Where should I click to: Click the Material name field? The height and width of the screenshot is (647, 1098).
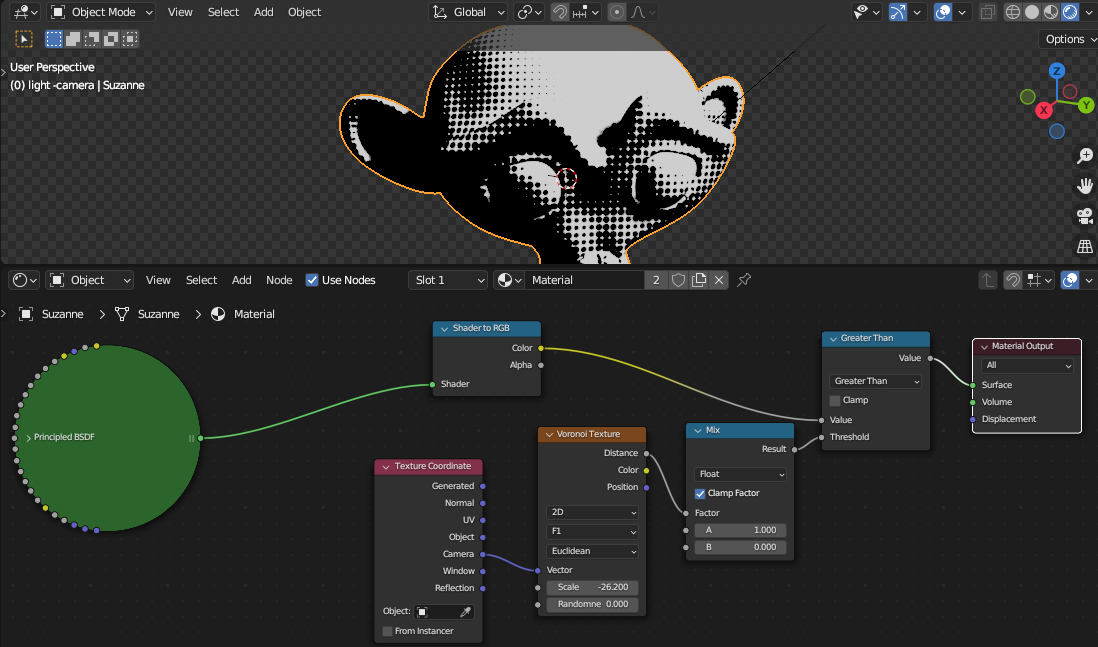584,280
